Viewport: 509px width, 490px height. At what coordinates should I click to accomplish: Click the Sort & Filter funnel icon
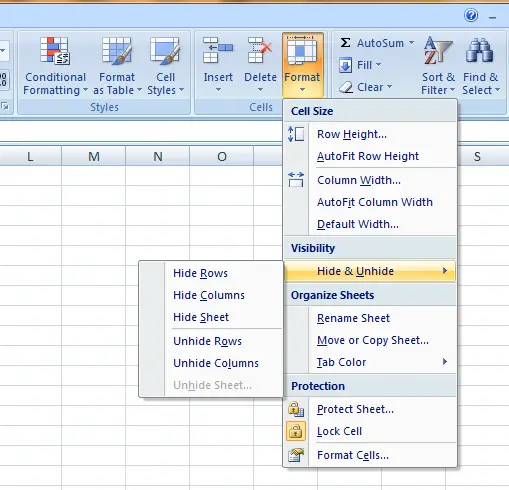pyautogui.click(x=438, y=51)
